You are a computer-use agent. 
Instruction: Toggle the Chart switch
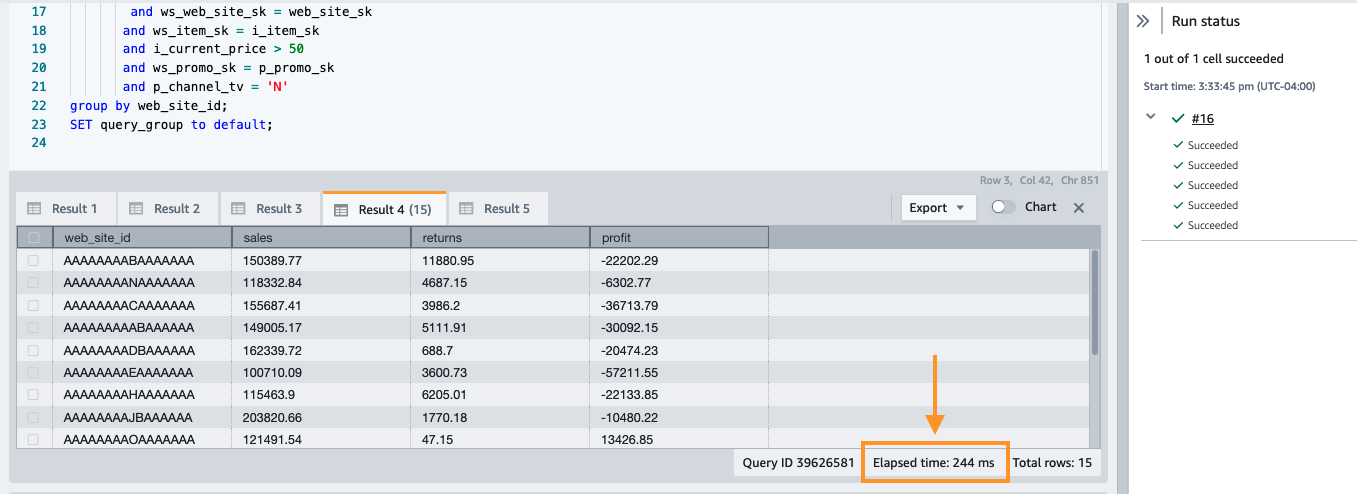(x=1003, y=207)
